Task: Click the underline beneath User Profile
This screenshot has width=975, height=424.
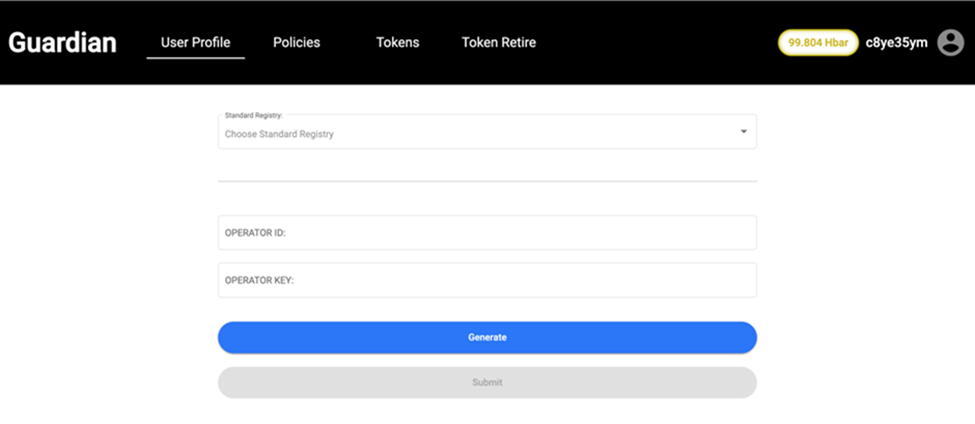Action: (195, 58)
